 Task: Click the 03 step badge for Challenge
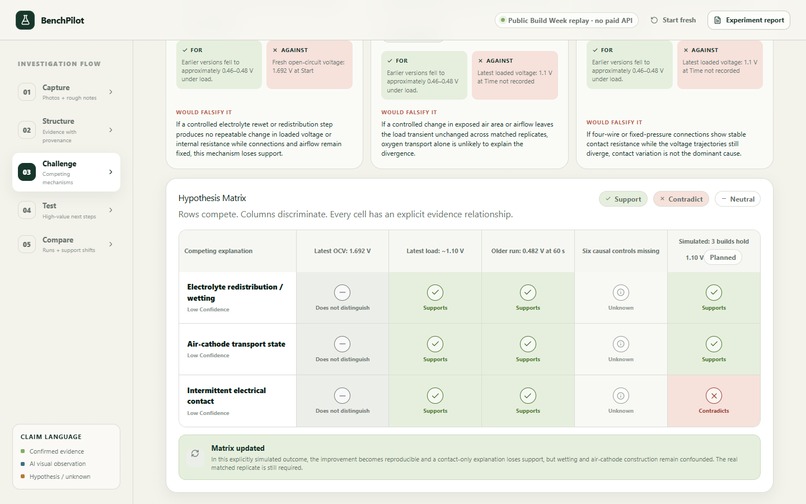tap(27, 172)
